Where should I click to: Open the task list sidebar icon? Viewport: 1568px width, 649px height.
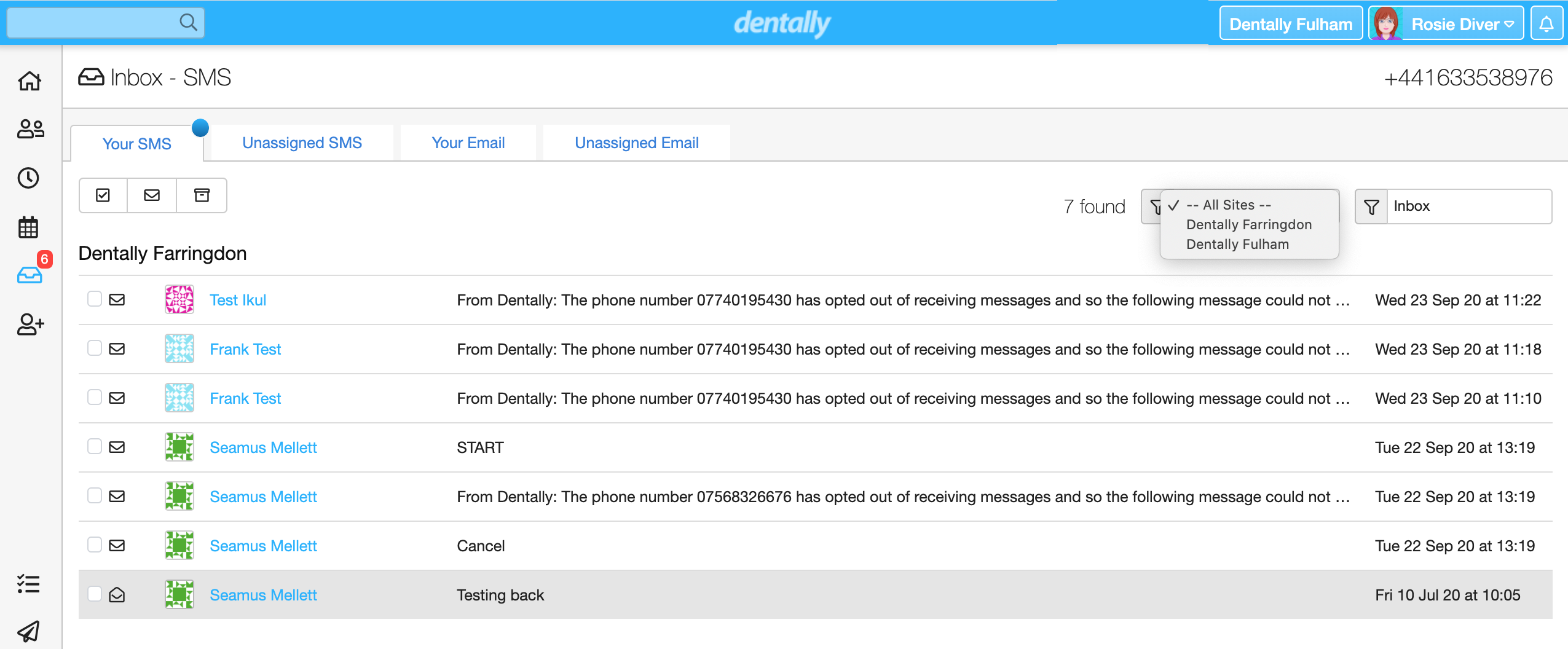point(28,583)
